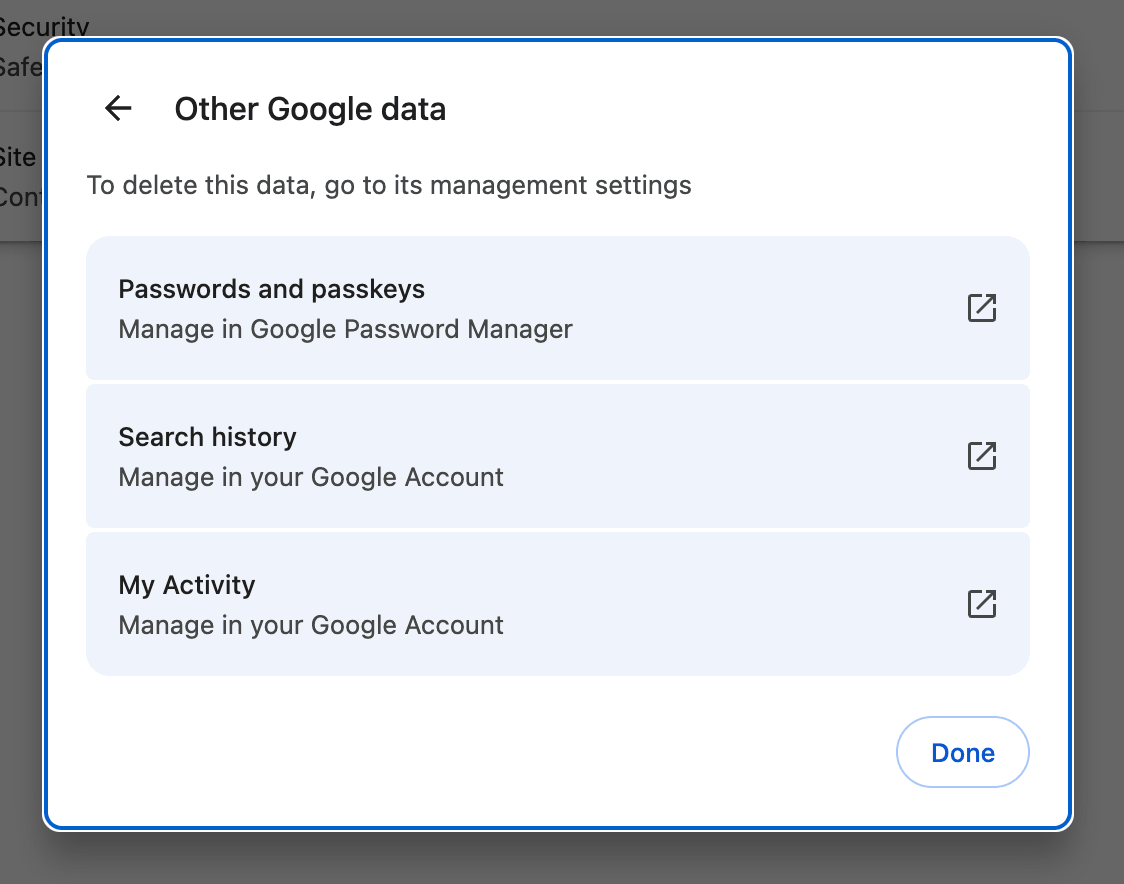Go back using the left arrow icon
1124x884 pixels.
point(118,109)
